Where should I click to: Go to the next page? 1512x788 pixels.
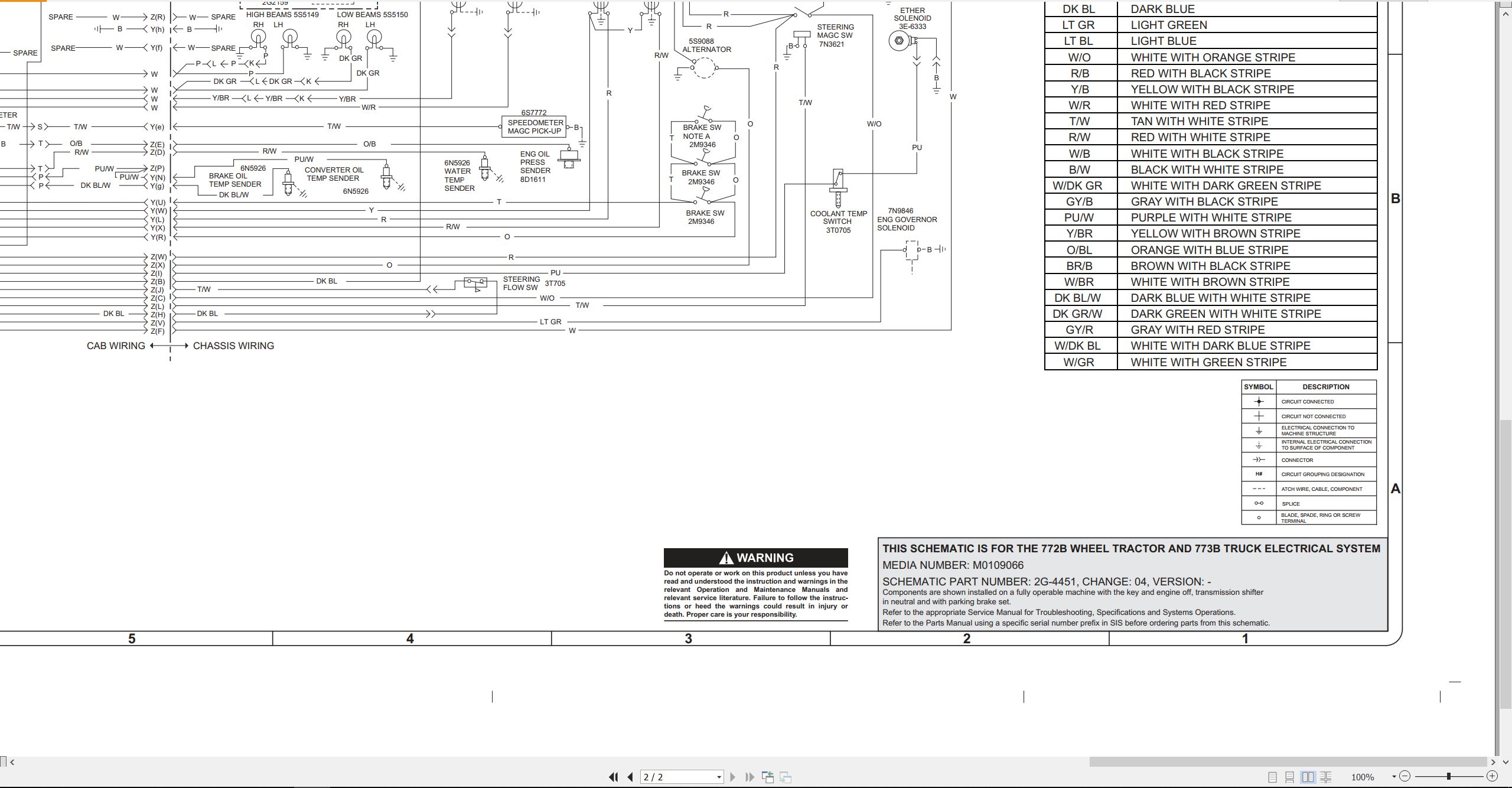point(733,777)
